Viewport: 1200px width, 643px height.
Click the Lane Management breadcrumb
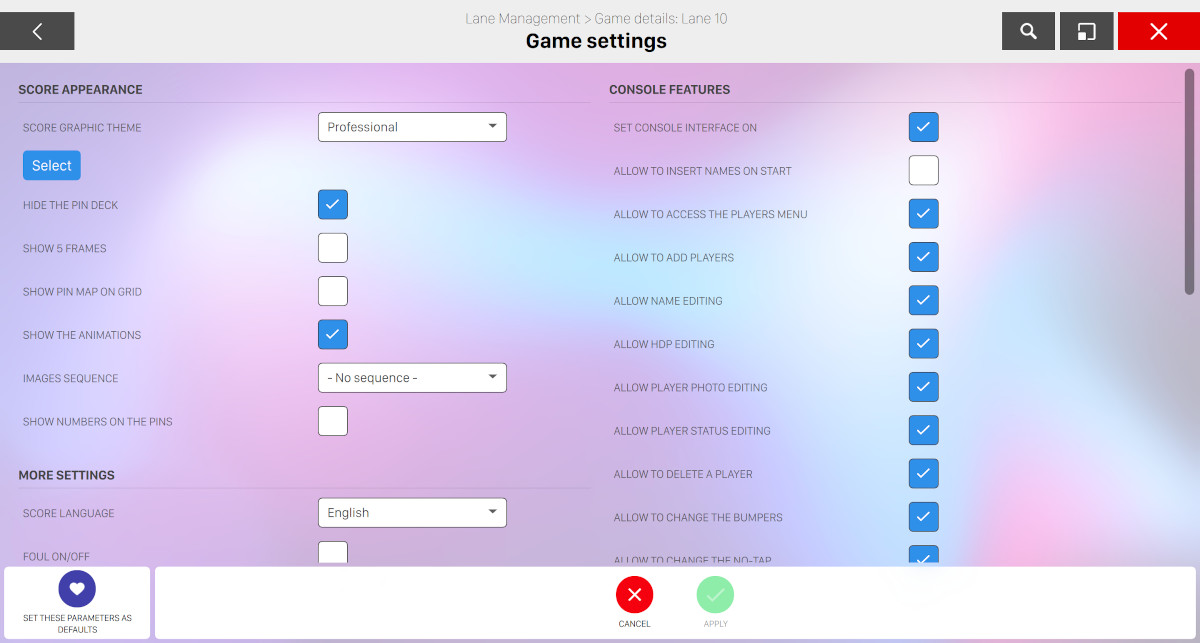click(x=522, y=18)
